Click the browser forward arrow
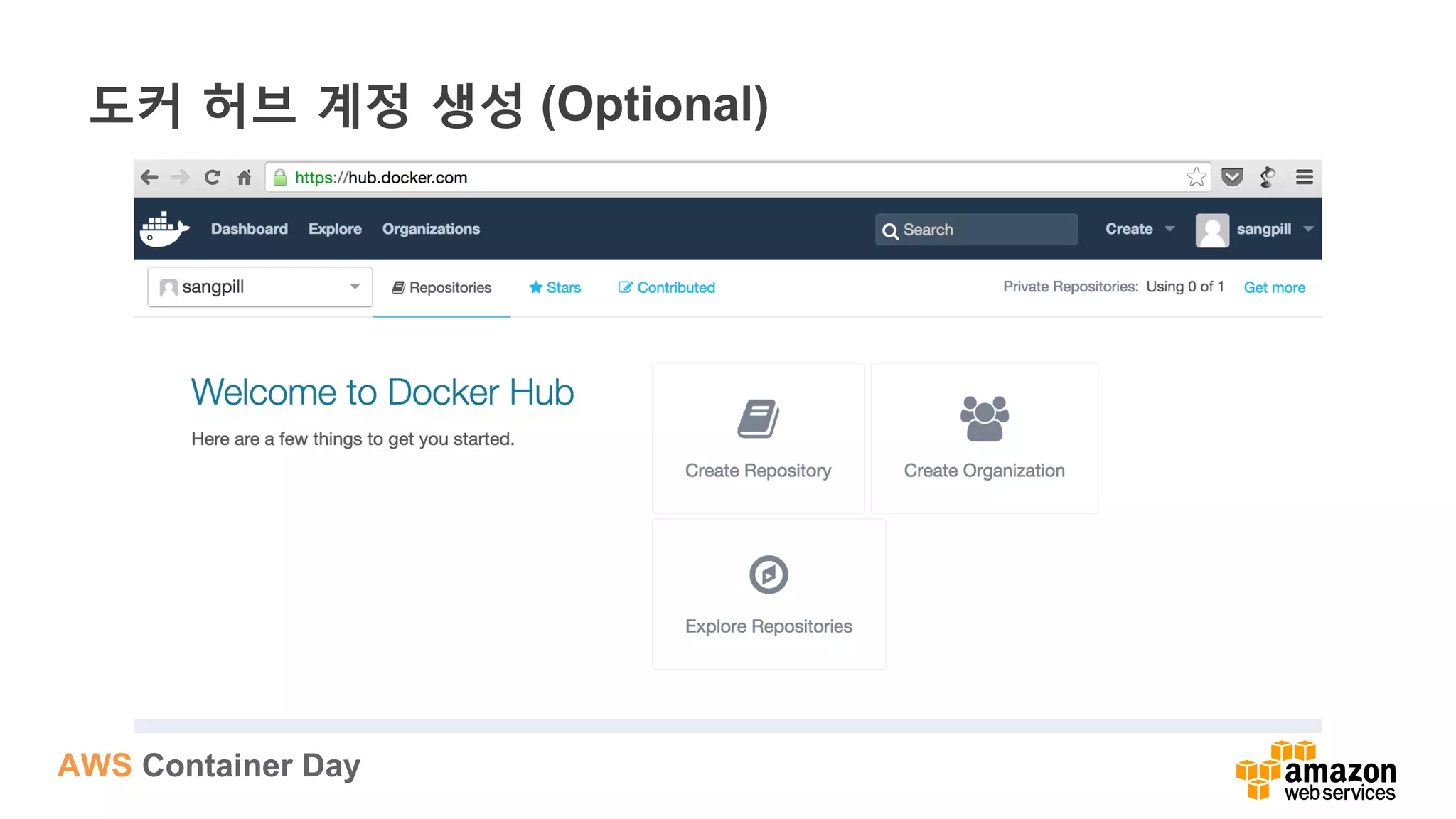 point(181,177)
